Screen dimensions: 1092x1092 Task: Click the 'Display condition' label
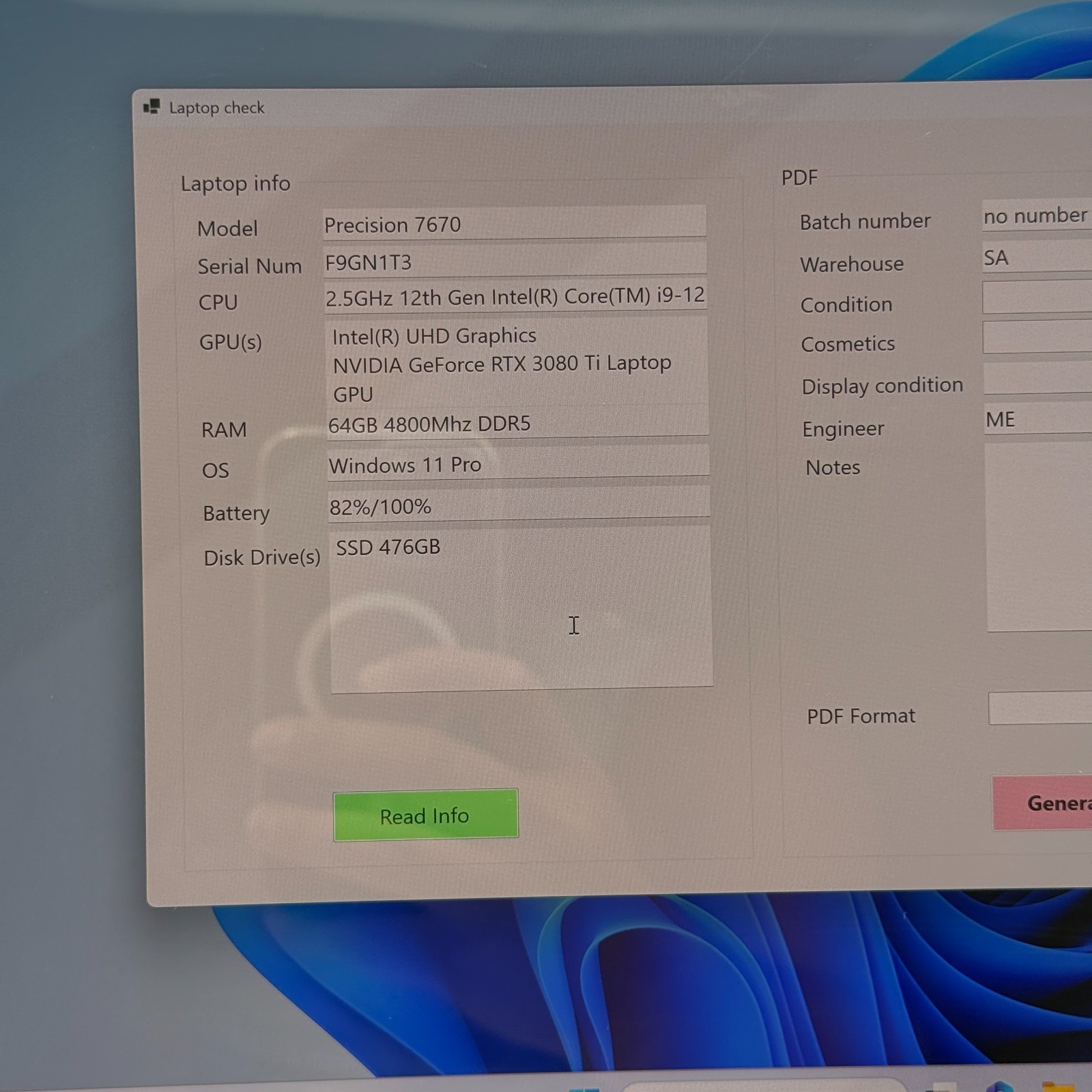coord(882,386)
